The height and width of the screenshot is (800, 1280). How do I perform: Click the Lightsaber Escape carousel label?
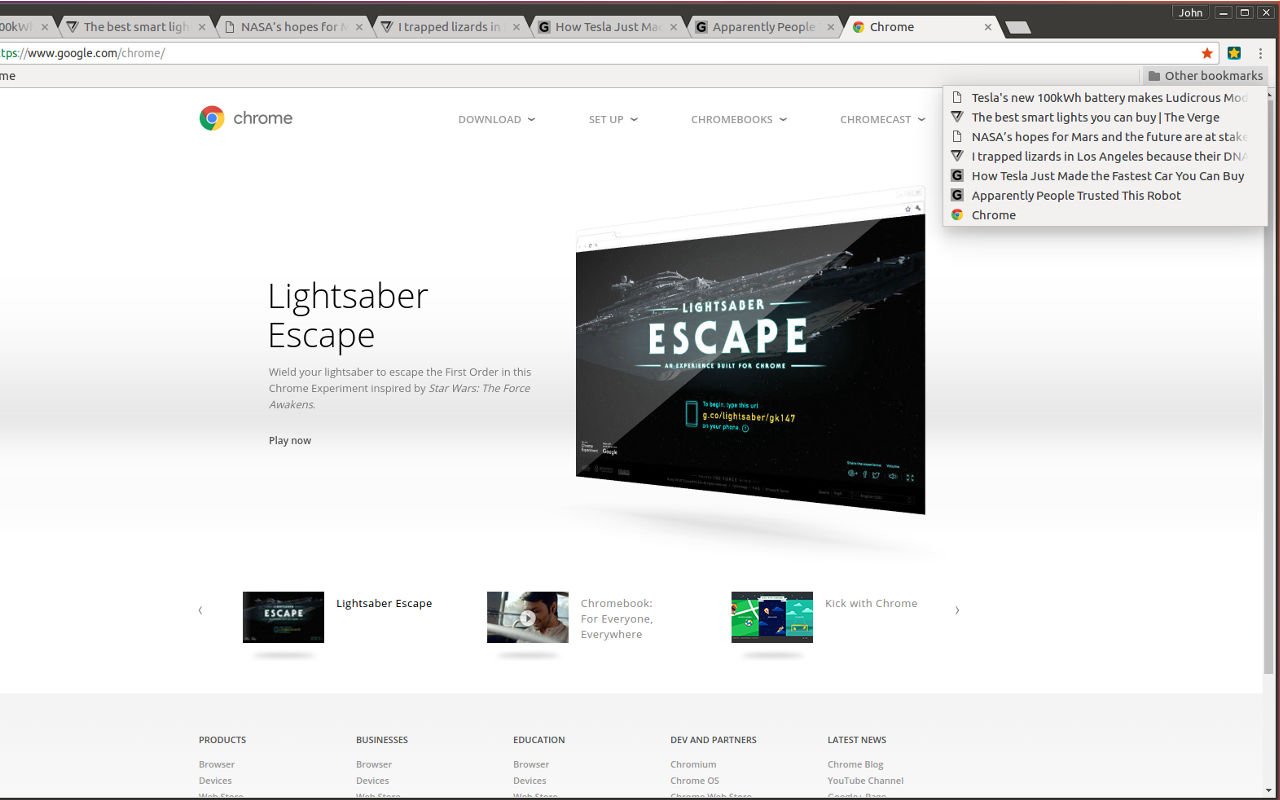[384, 603]
